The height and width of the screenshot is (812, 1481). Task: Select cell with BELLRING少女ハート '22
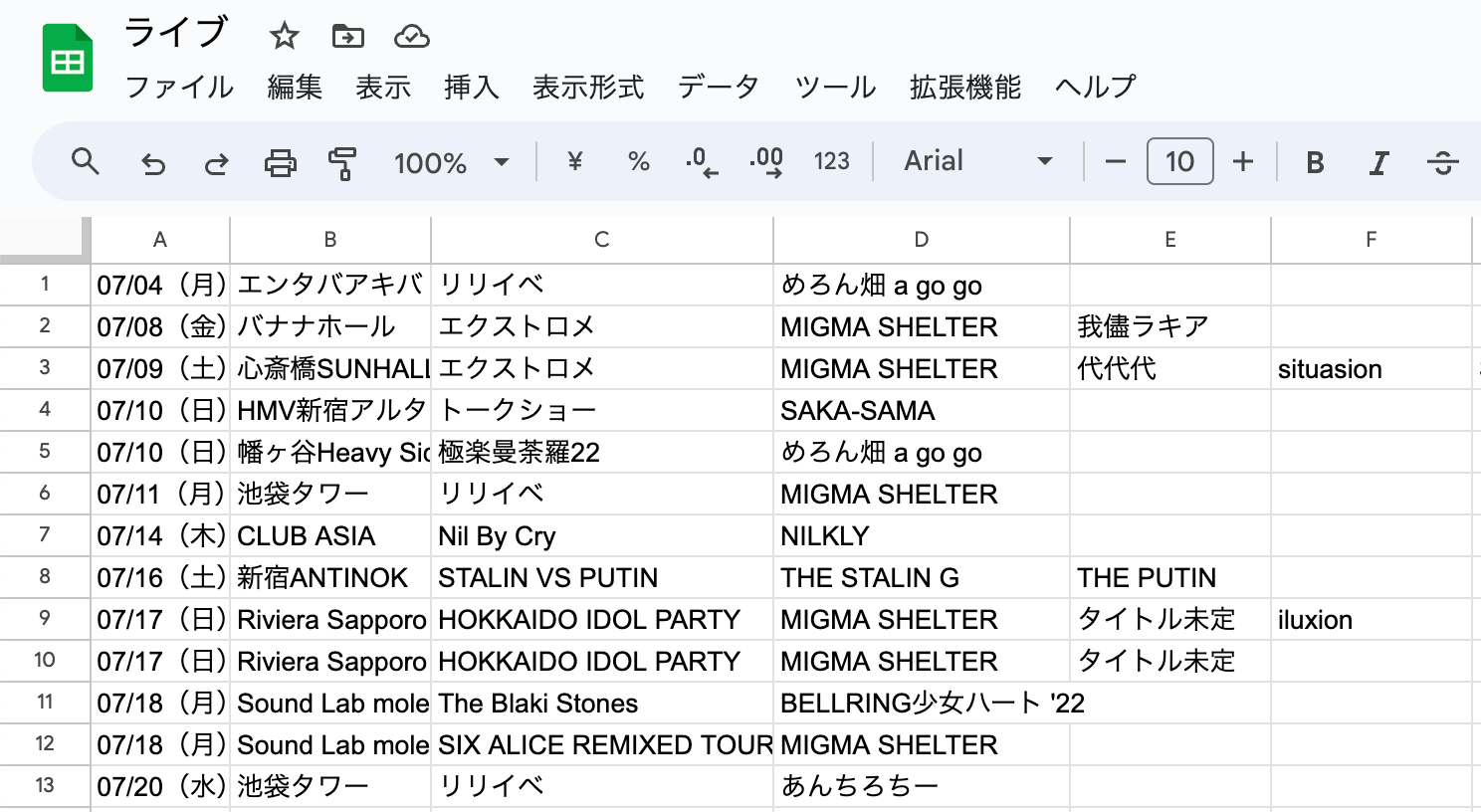pyautogui.click(x=922, y=704)
